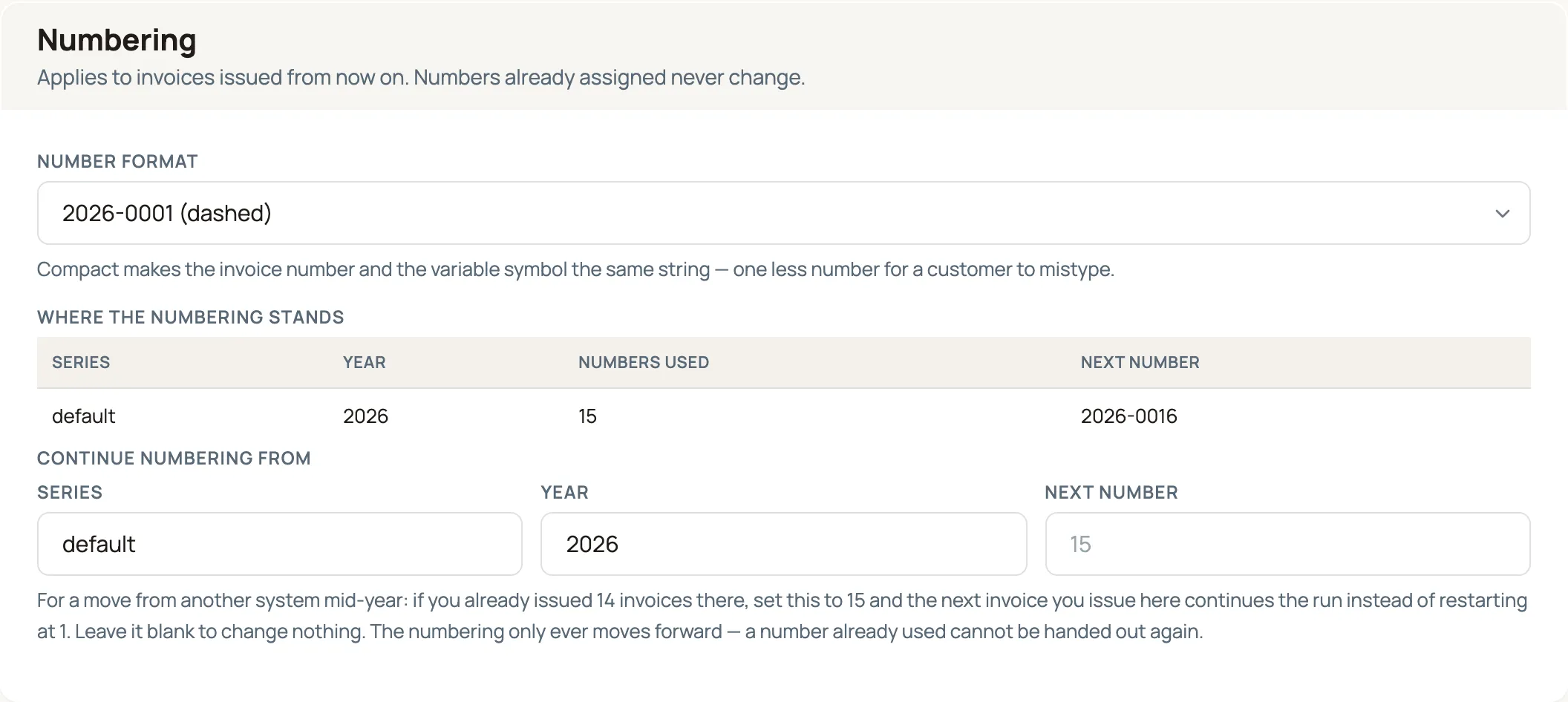Screen dimensions: 1568x702
Task: Open the Number Format dropdown
Action: (783, 213)
